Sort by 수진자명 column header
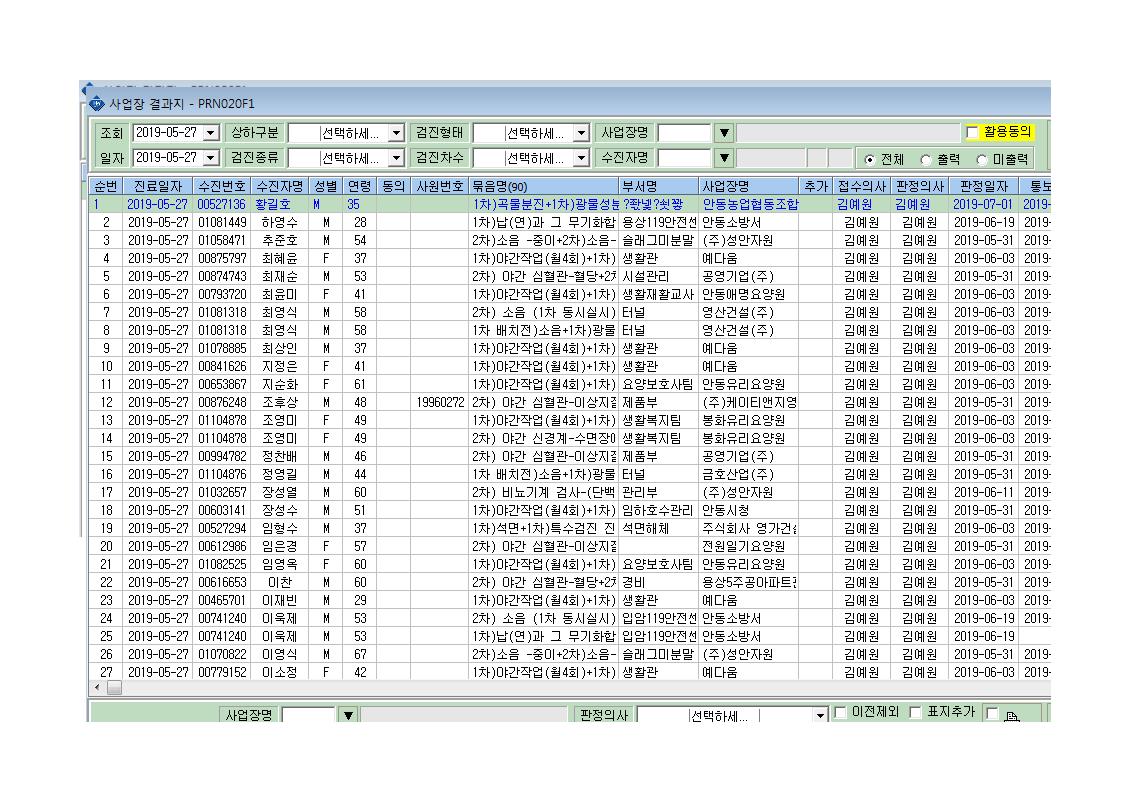Screen dimensions: 1122x793 click(x=280, y=186)
